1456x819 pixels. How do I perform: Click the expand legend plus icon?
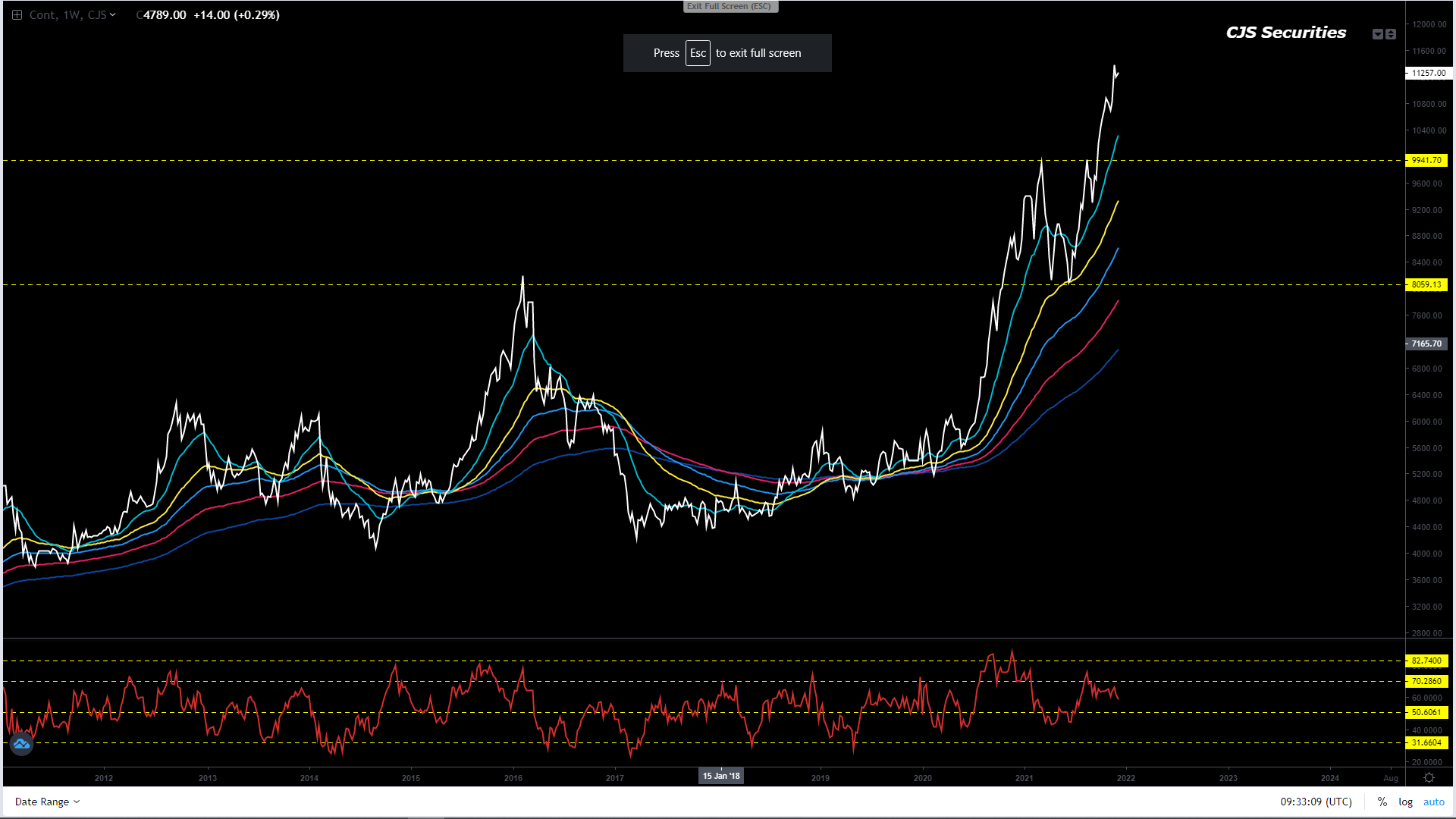[17, 15]
